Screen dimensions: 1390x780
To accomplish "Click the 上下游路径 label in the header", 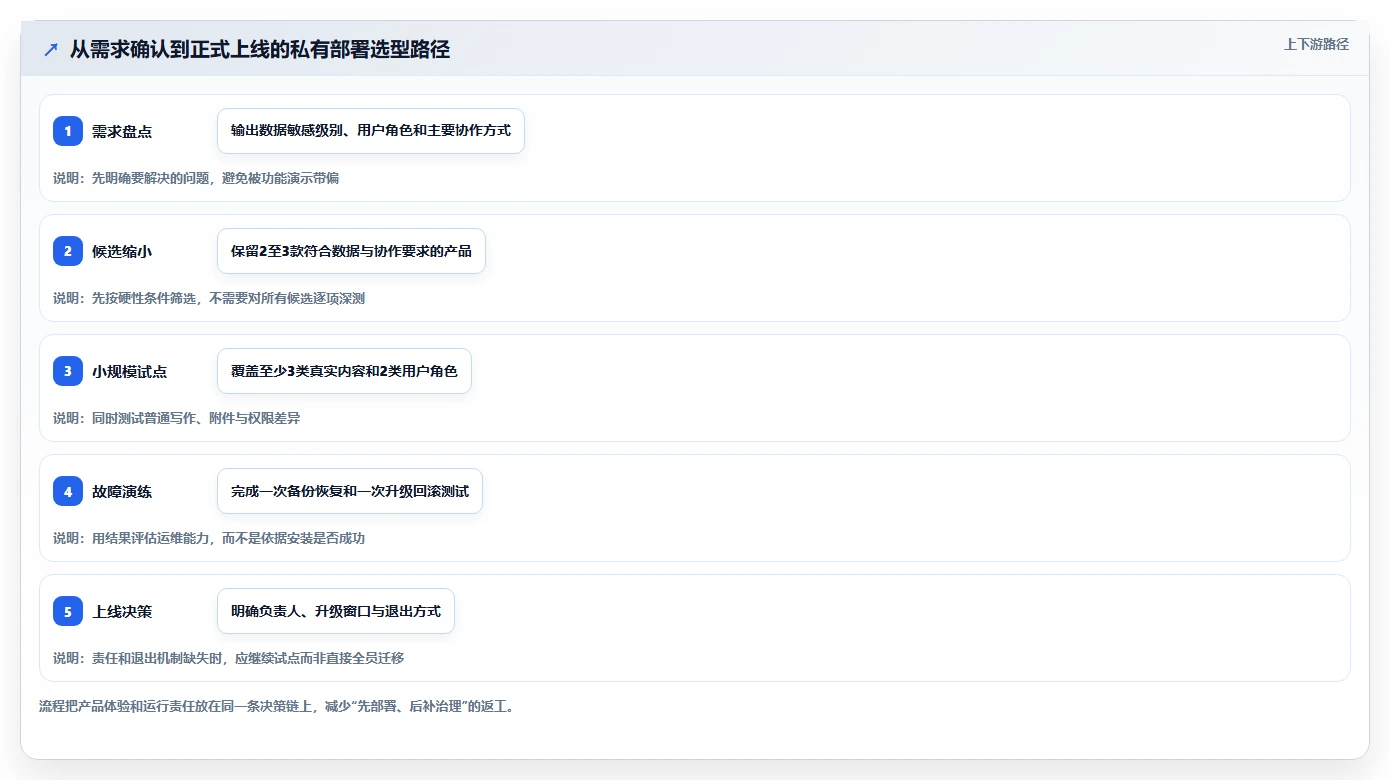I will 1316,44.
